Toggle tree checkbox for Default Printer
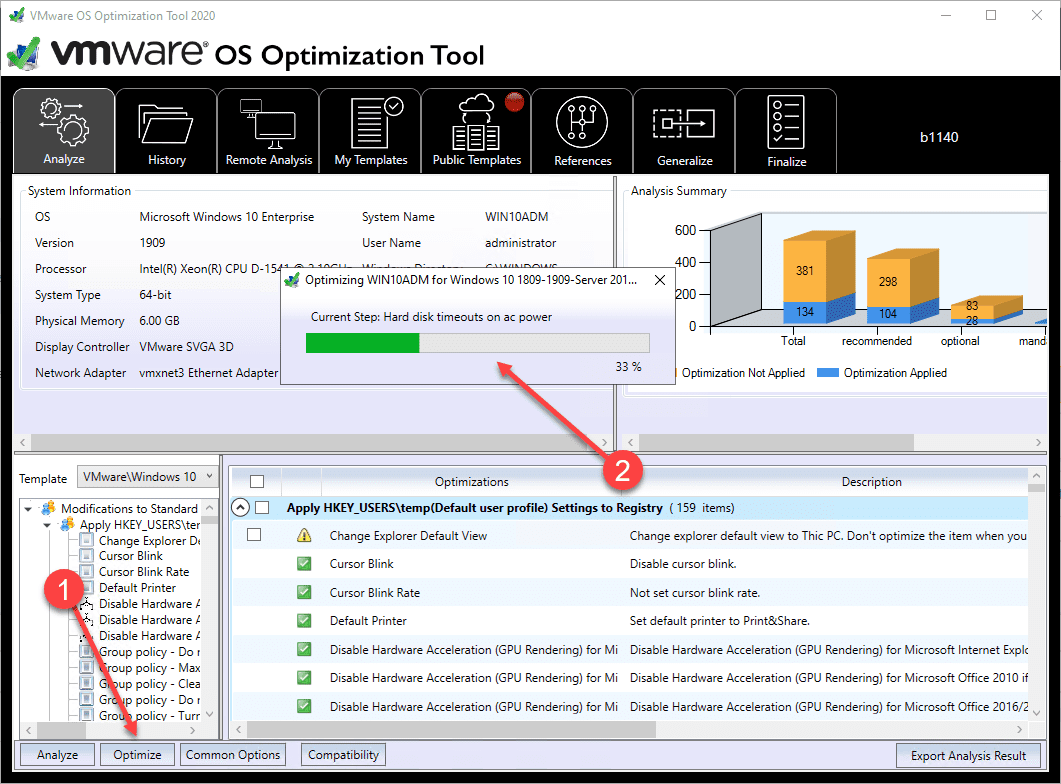 [87, 587]
